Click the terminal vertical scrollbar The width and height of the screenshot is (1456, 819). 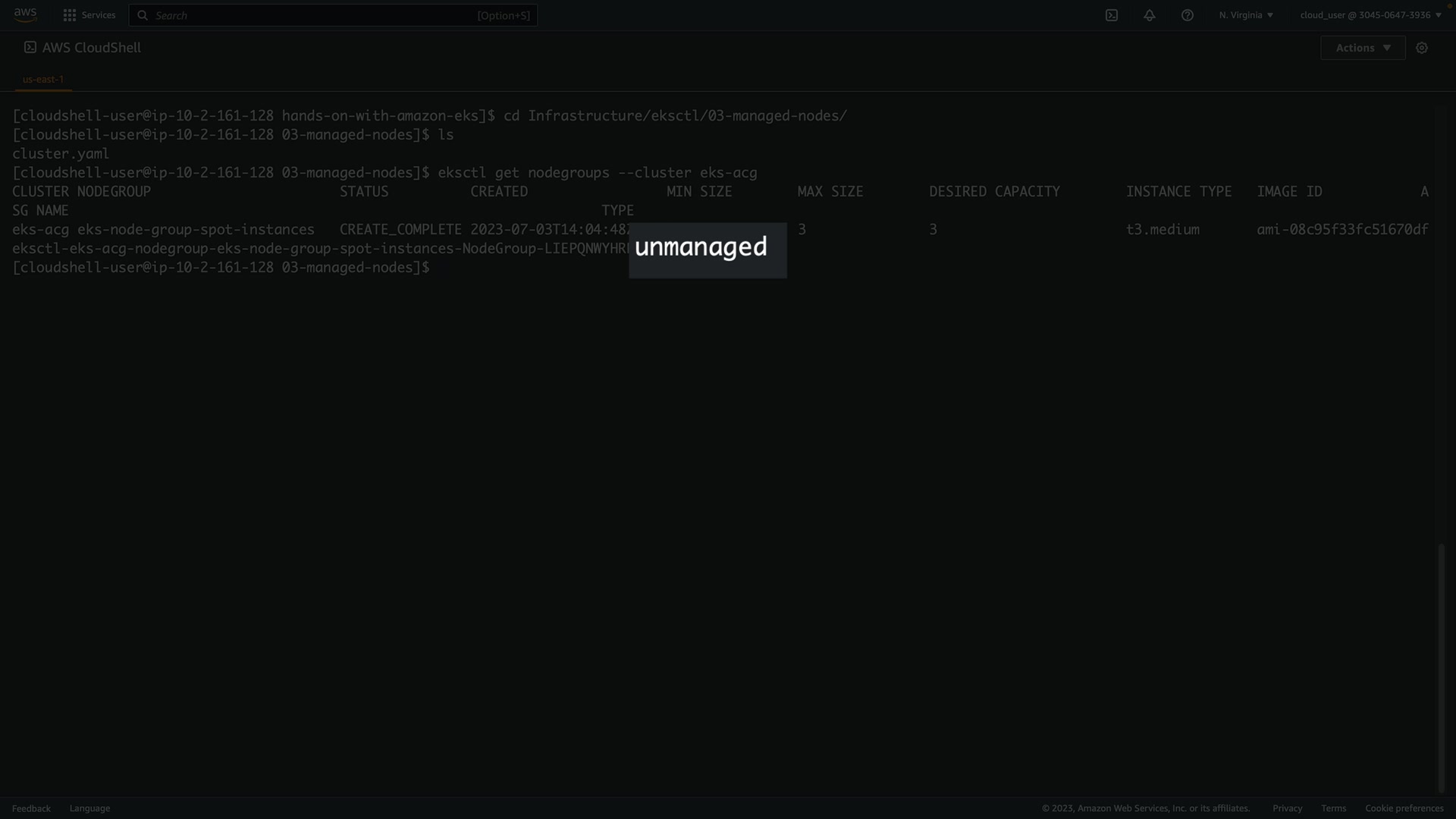[x=1442, y=667]
